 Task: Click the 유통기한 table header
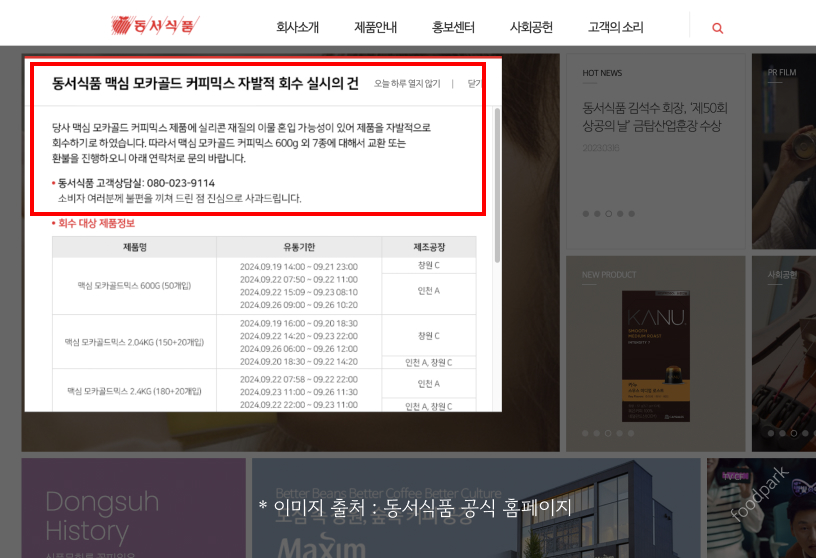coord(299,247)
